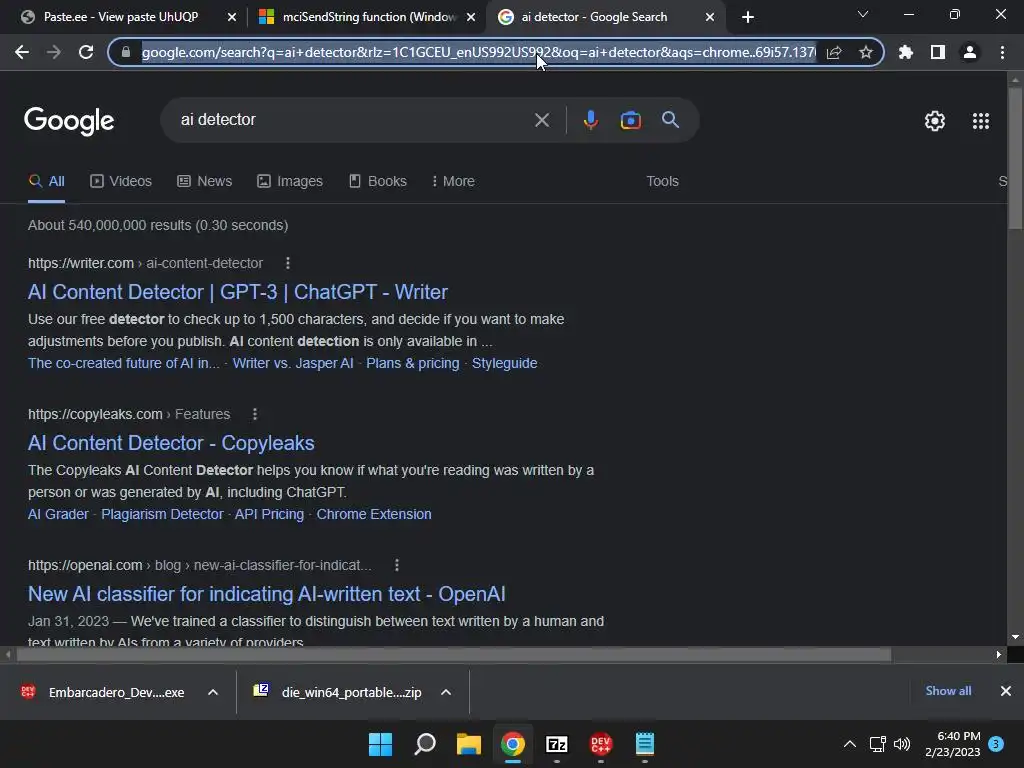Image resolution: width=1024 pixels, height=768 pixels.
Task: Open the API Pricing sitelink
Action: tap(269, 514)
